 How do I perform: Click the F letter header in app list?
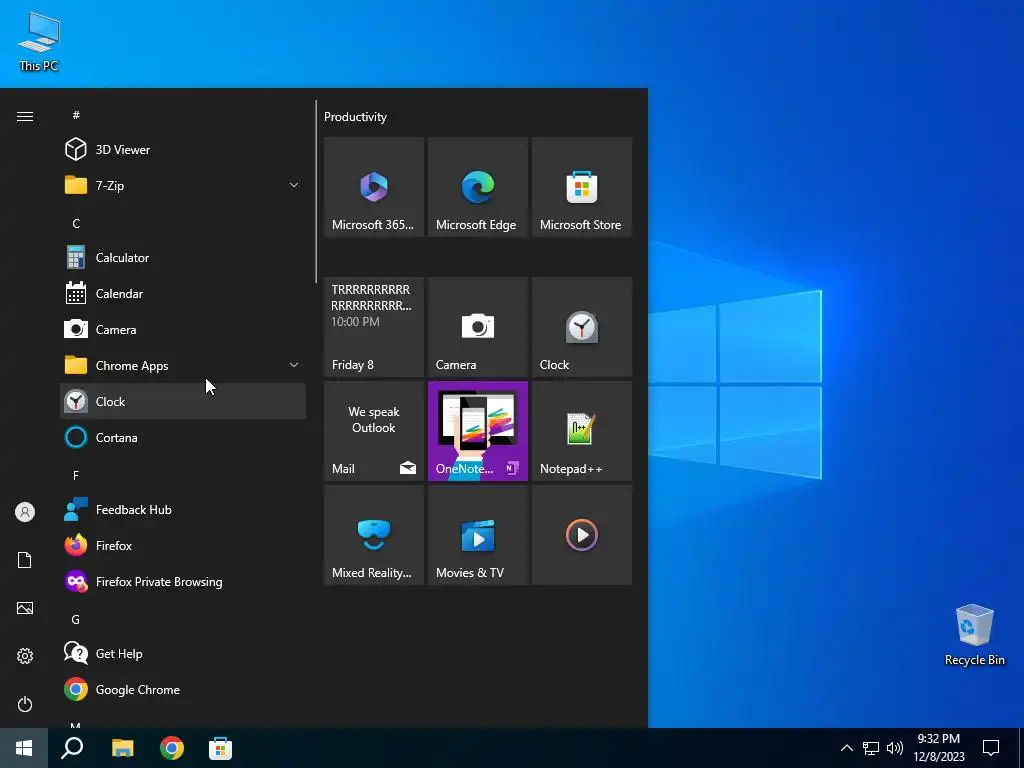(x=76, y=475)
